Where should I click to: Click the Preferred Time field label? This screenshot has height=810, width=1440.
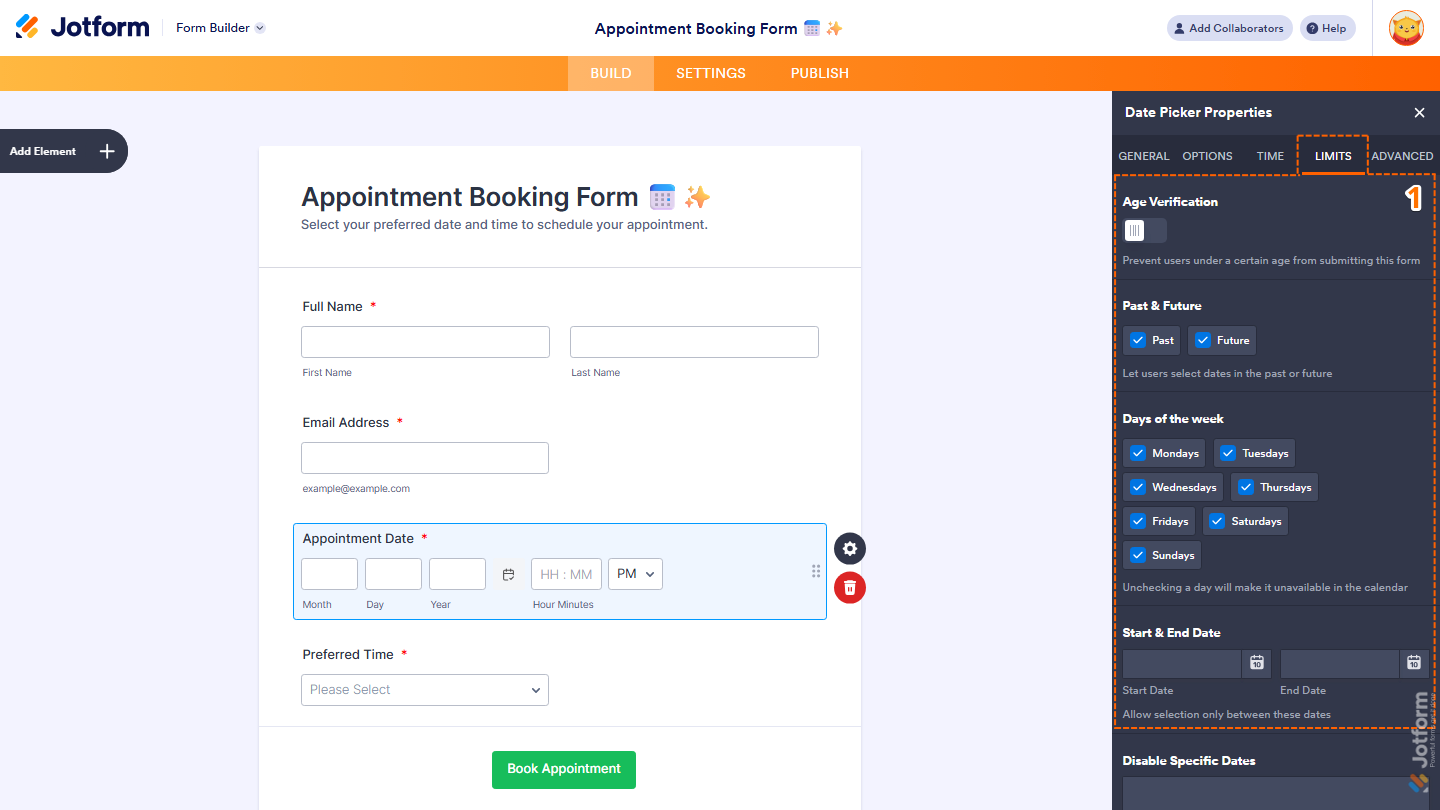tap(348, 655)
